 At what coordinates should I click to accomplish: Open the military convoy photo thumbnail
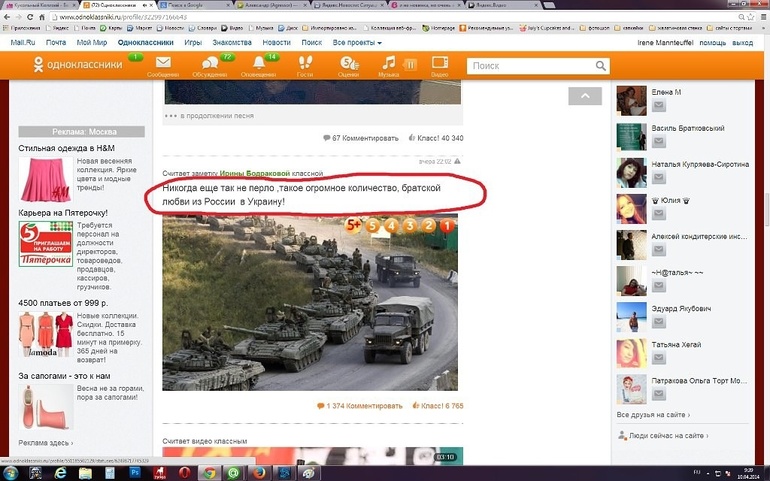(x=310, y=300)
